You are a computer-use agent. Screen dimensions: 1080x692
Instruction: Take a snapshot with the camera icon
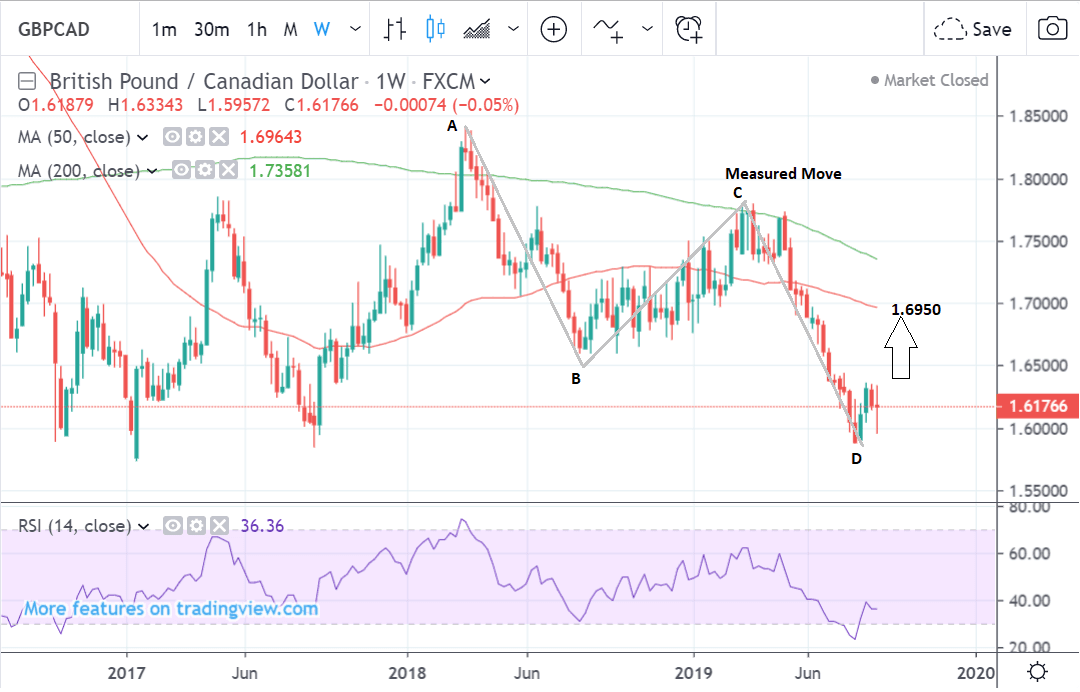click(x=1052, y=29)
